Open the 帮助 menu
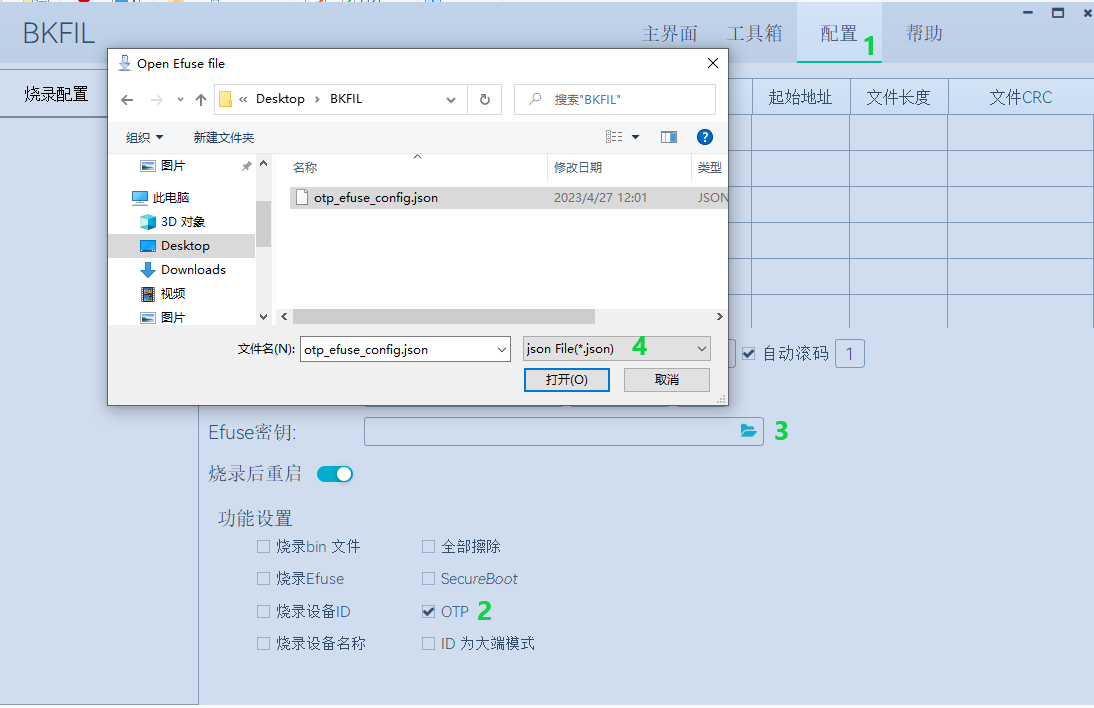This screenshot has height=708, width=1094. [922, 32]
